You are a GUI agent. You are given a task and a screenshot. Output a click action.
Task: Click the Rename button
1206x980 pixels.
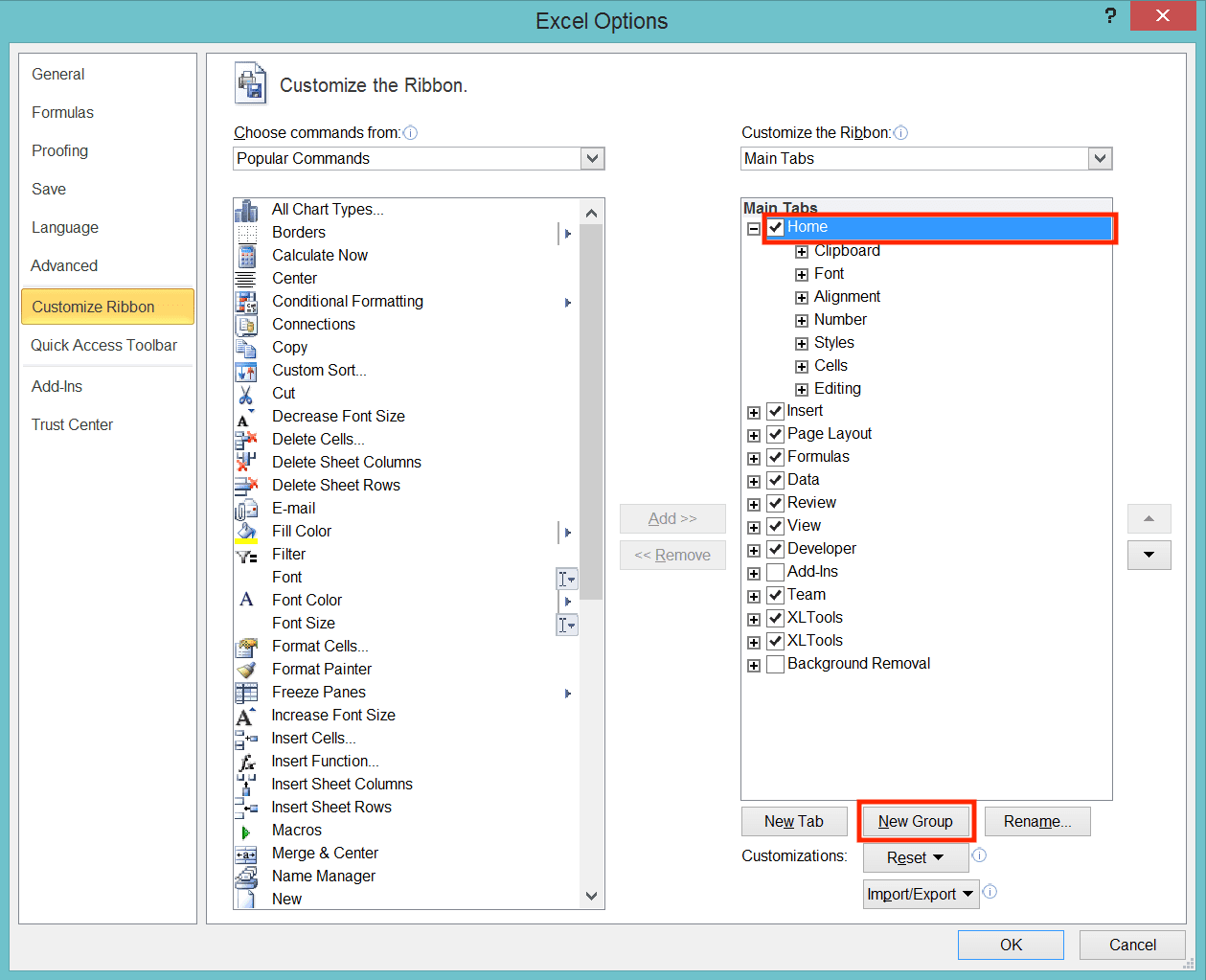[1037, 821]
